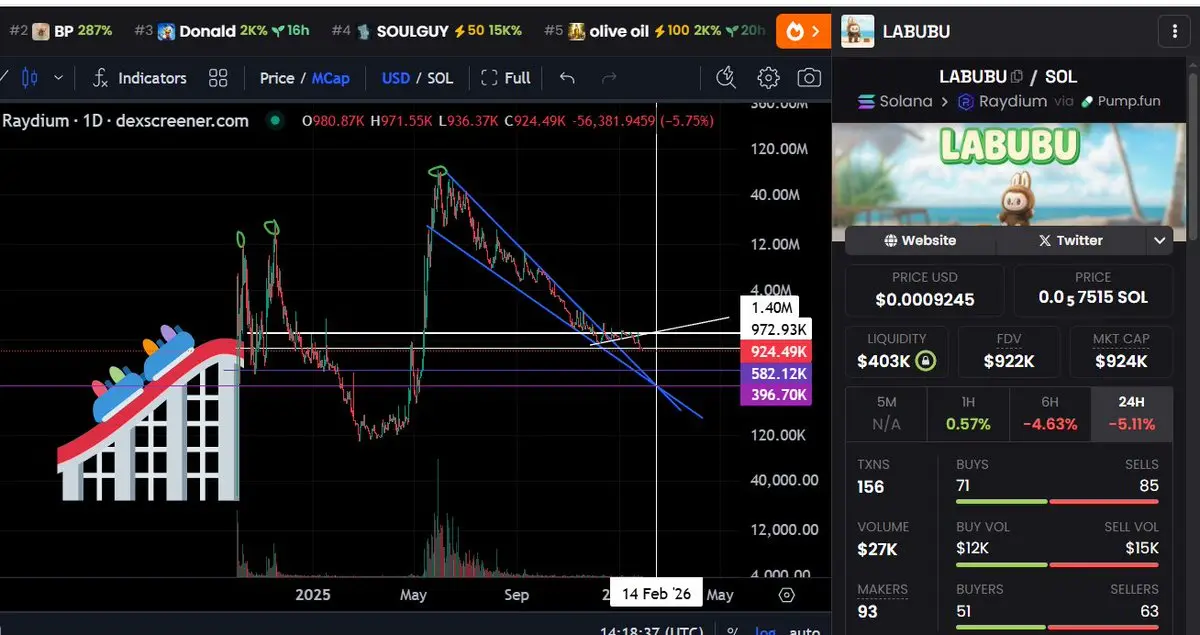The image size is (1200, 635).
Task: Click the orange trending fire button
Action: coord(802,31)
